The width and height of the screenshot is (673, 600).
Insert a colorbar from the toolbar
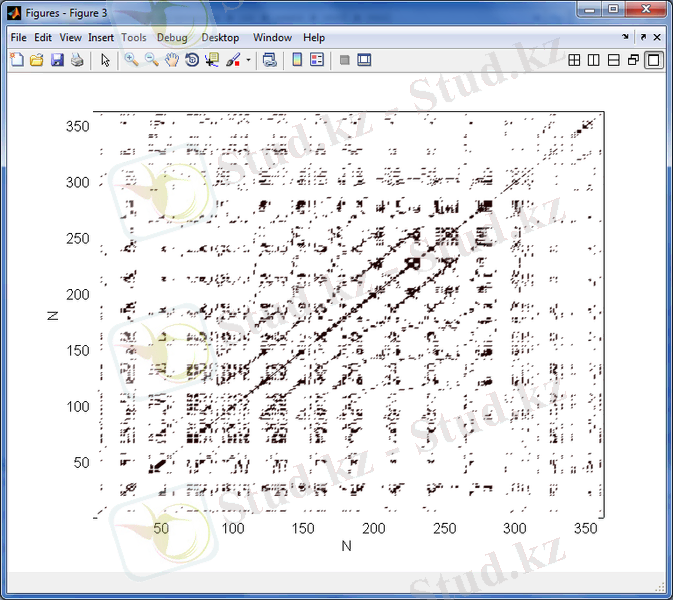pyautogui.click(x=297, y=60)
